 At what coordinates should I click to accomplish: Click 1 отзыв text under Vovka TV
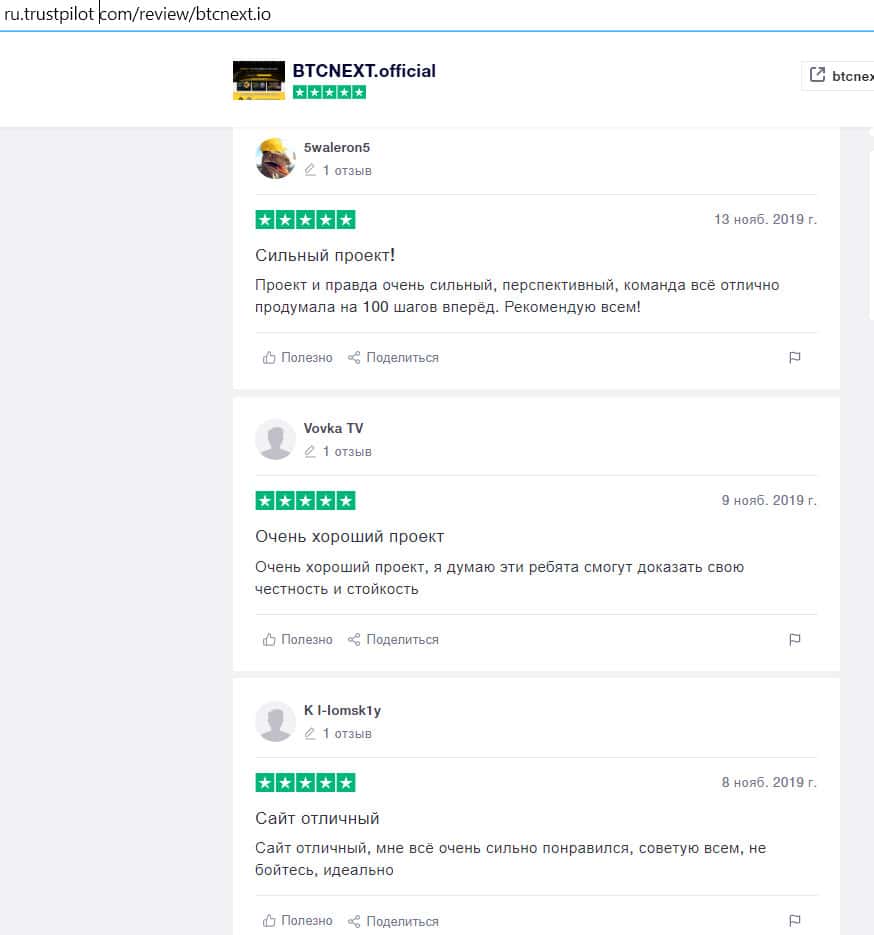tap(347, 451)
